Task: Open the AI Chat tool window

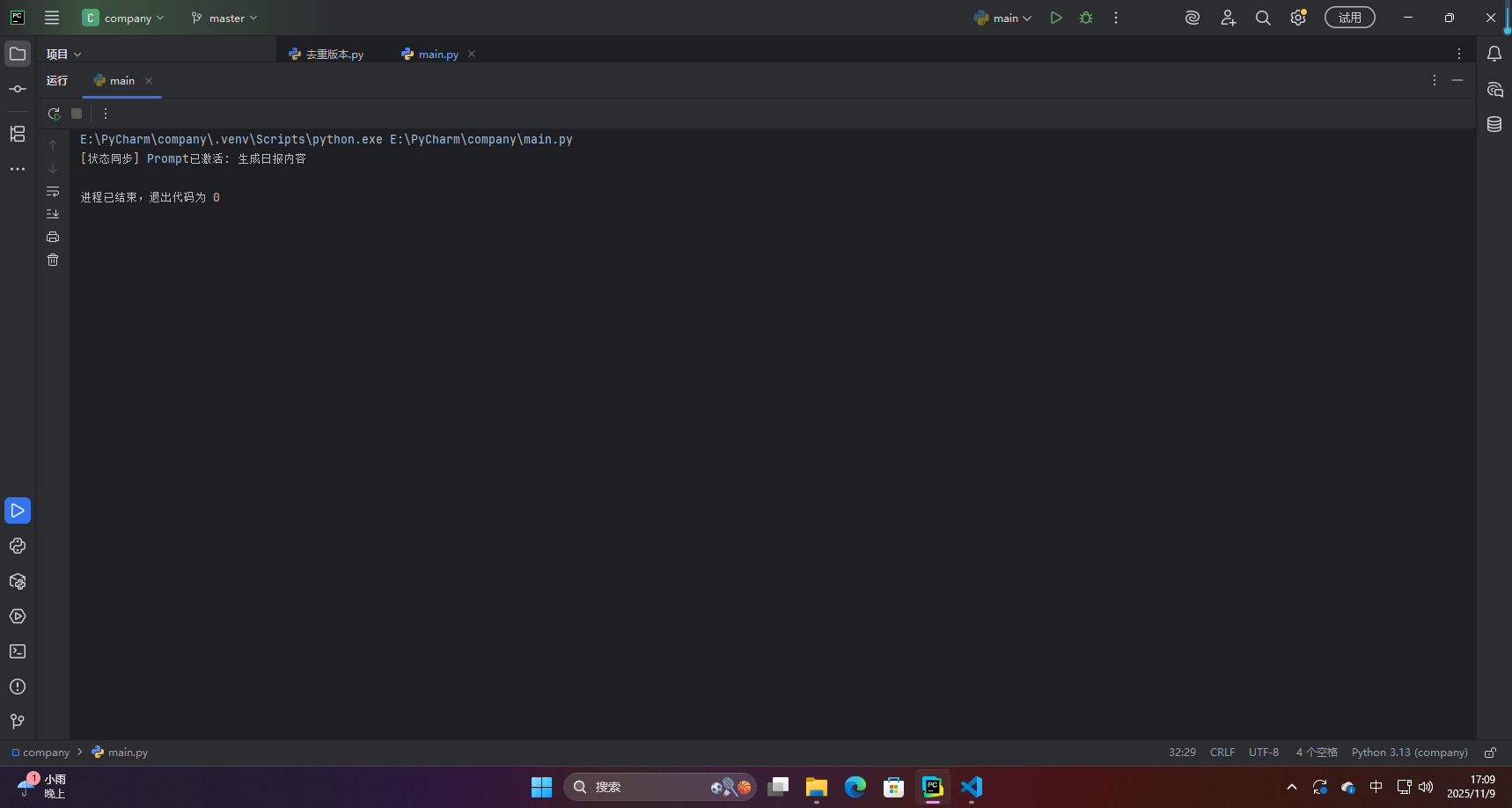Action: (1494, 89)
